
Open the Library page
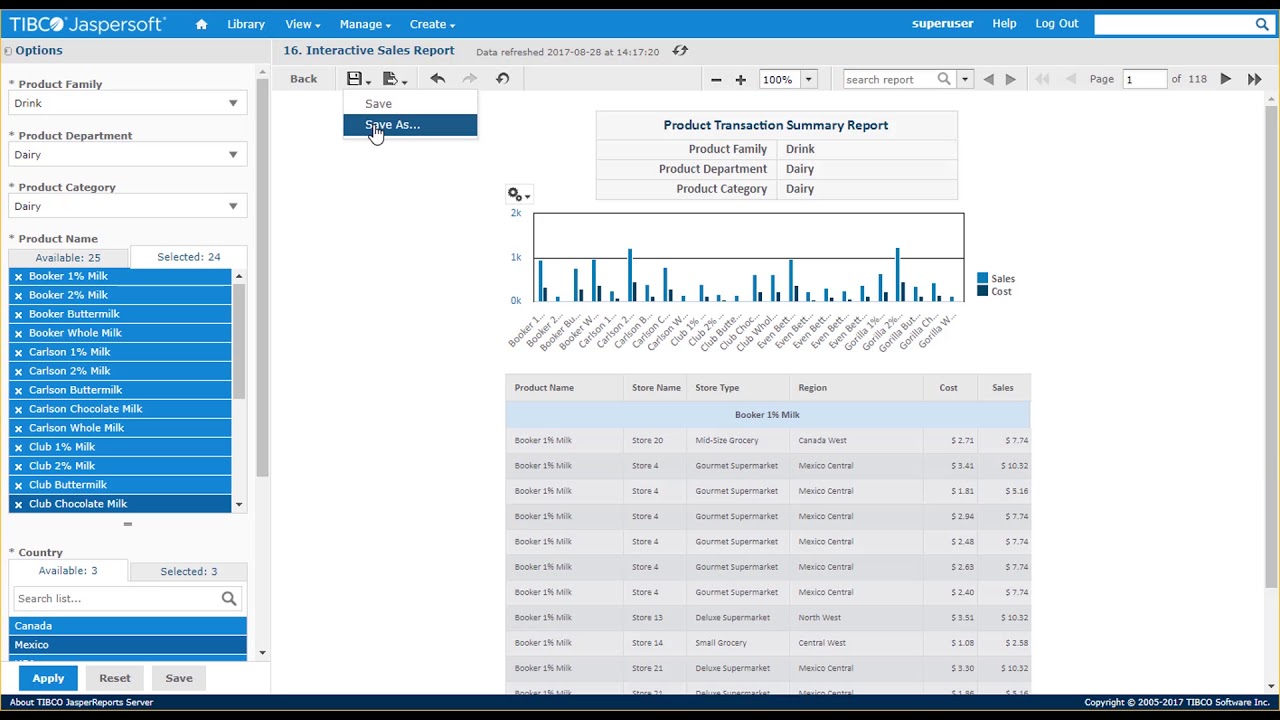(x=246, y=24)
